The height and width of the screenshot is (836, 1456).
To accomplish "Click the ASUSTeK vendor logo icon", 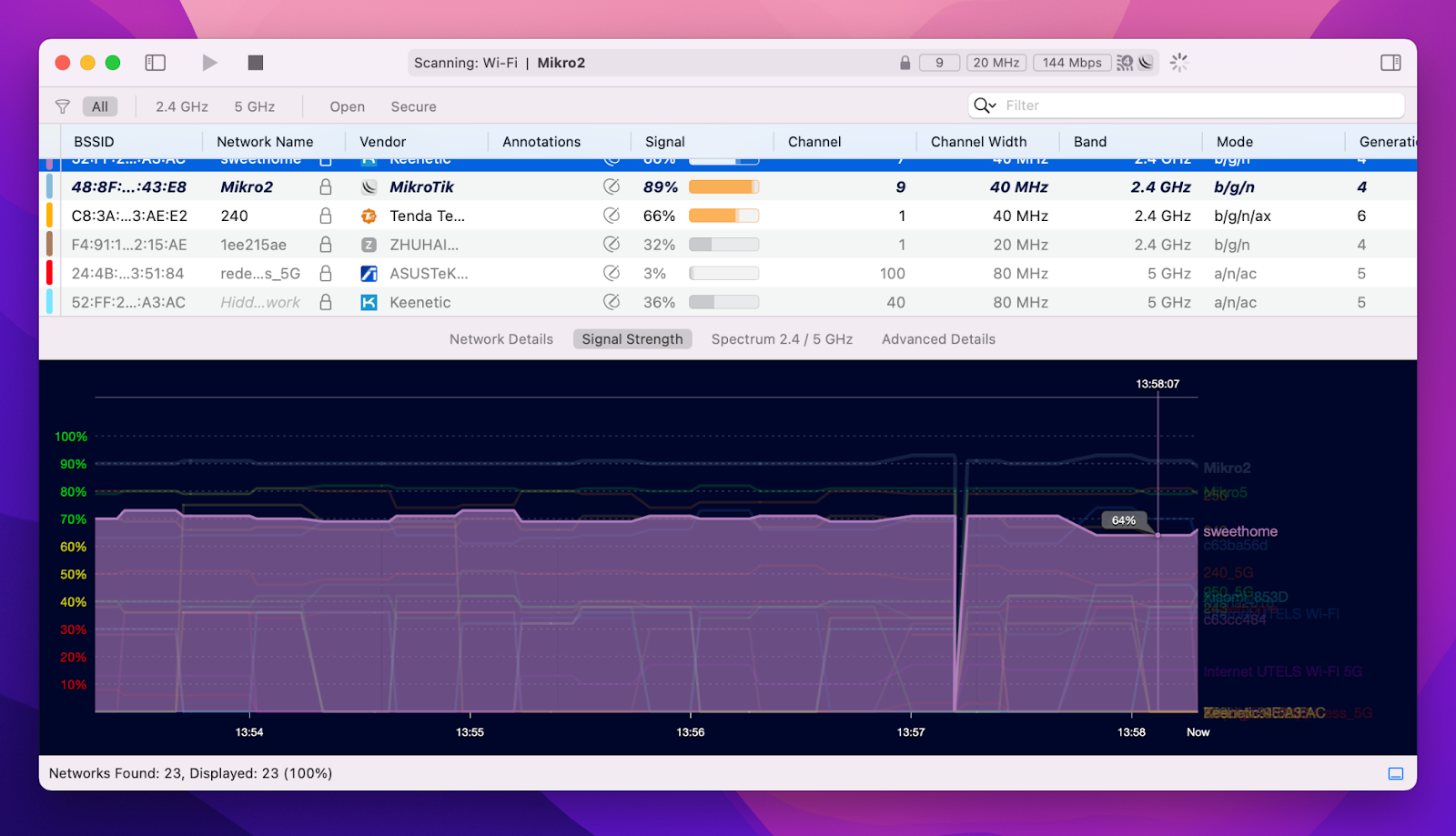I will (x=369, y=273).
